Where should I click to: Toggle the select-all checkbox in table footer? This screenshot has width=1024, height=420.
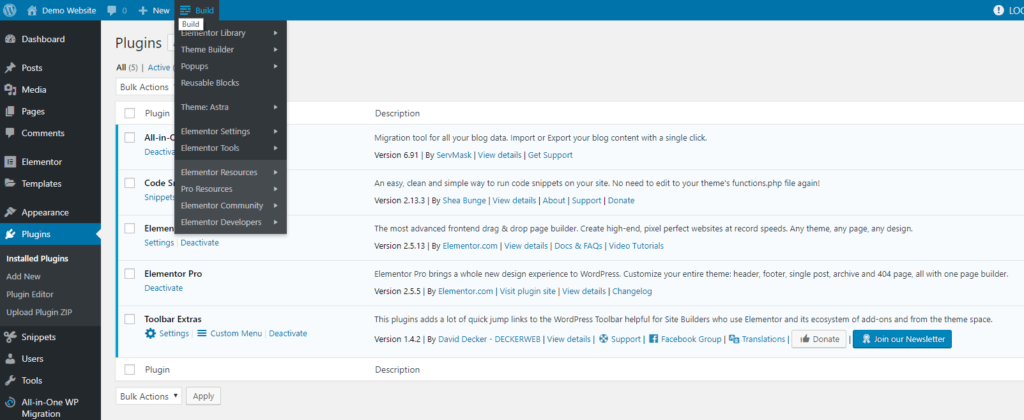(130, 370)
